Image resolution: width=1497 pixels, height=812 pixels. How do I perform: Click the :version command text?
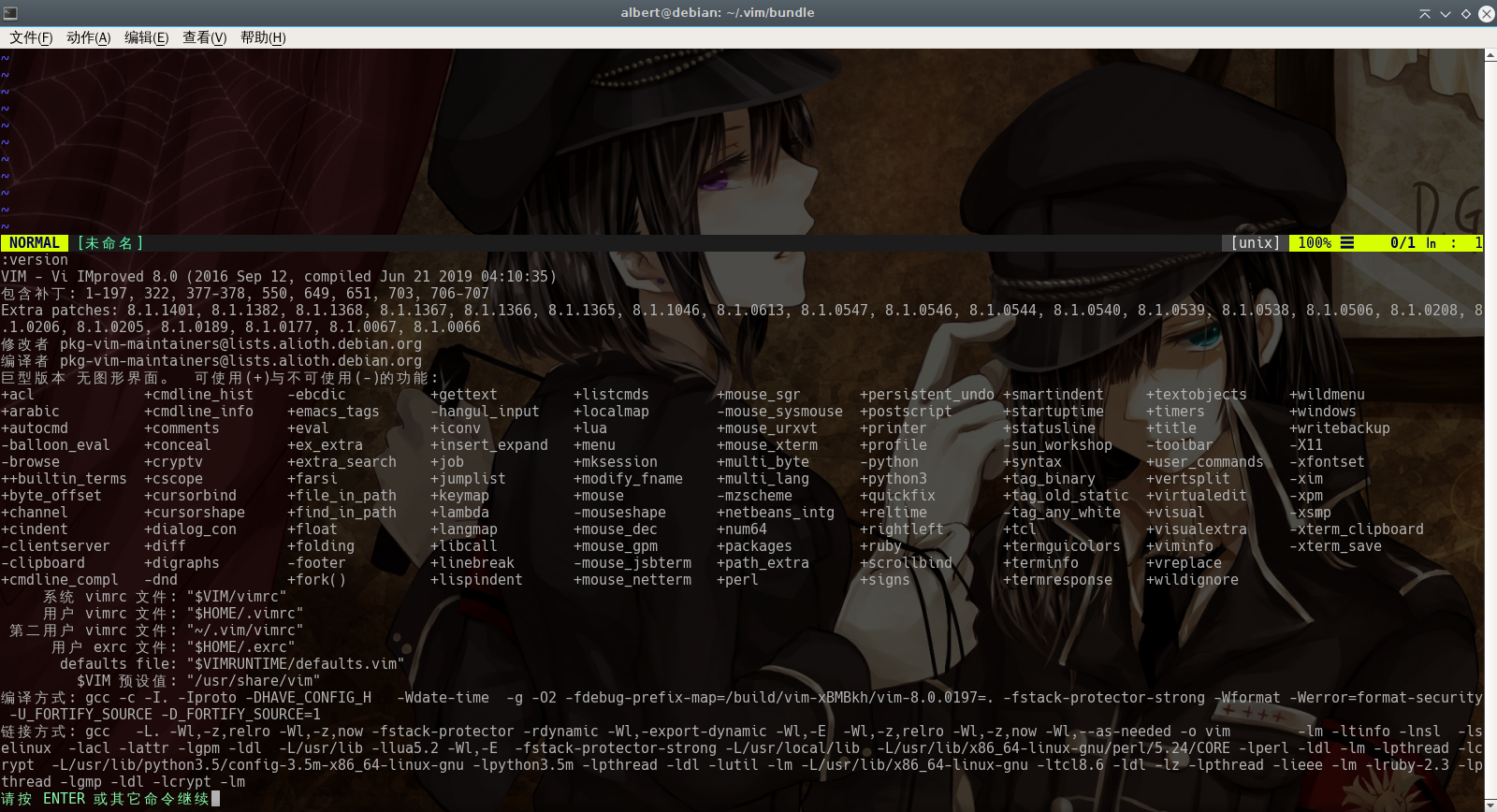tap(35, 260)
